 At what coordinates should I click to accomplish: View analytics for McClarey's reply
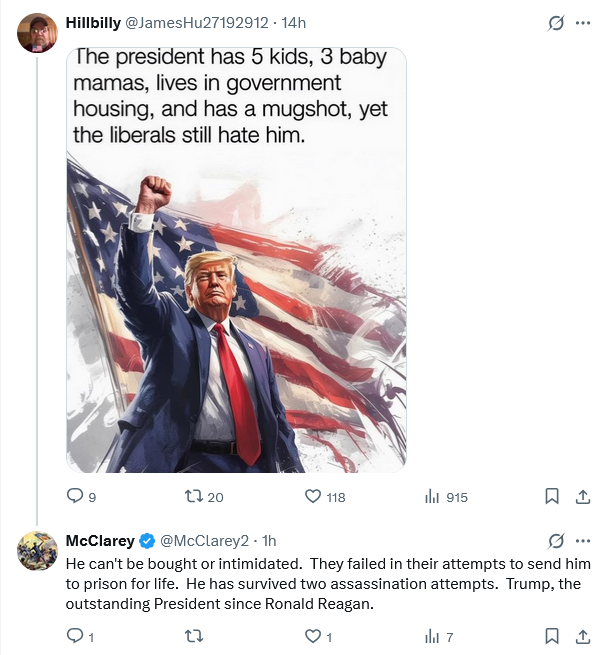[433, 635]
